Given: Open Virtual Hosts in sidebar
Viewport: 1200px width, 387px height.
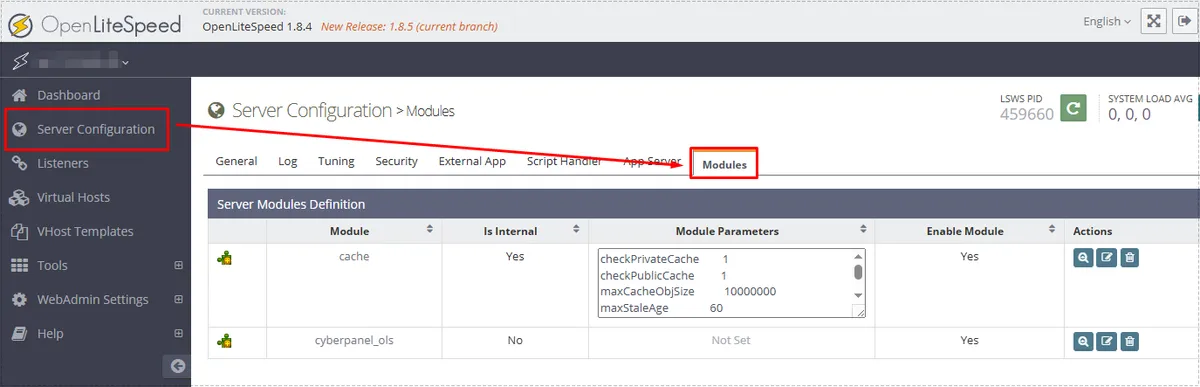Looking at the screenshot, I should click(x=74, y=197).
